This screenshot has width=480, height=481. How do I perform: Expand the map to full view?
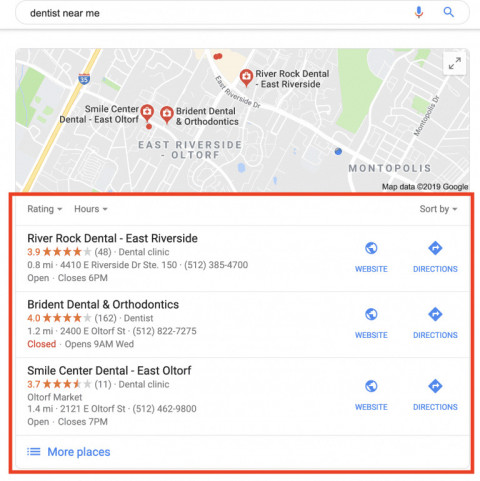[x=454, y=63]
